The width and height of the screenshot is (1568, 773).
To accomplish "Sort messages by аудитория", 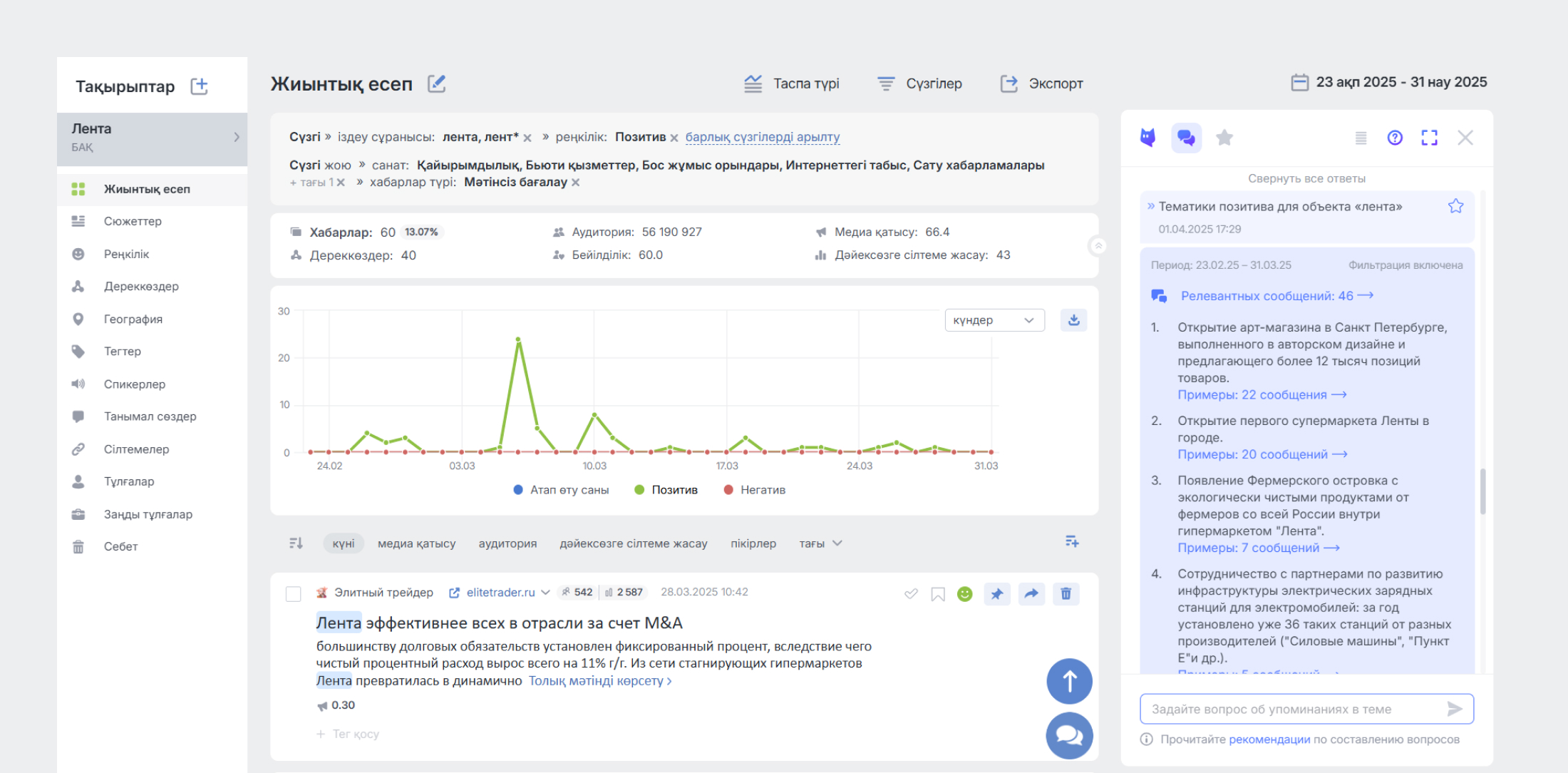I will 507,543.
